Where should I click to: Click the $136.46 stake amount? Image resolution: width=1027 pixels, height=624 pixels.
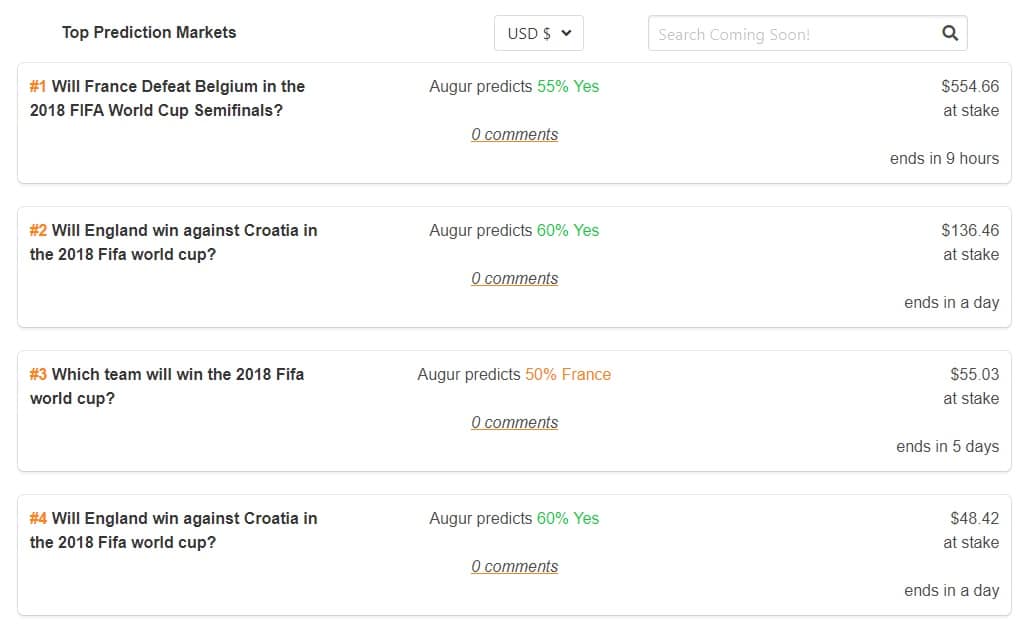pos(970,230)
